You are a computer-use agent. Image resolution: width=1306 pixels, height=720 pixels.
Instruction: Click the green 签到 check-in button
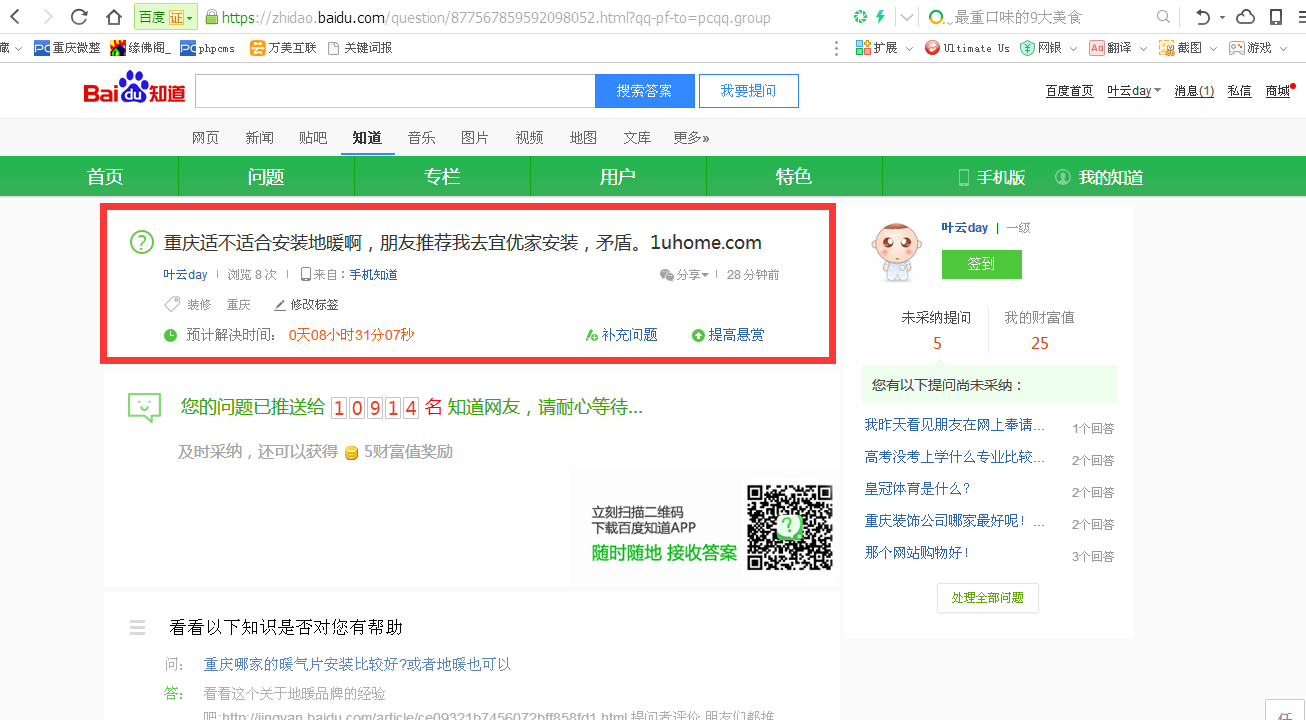[981, 264]
